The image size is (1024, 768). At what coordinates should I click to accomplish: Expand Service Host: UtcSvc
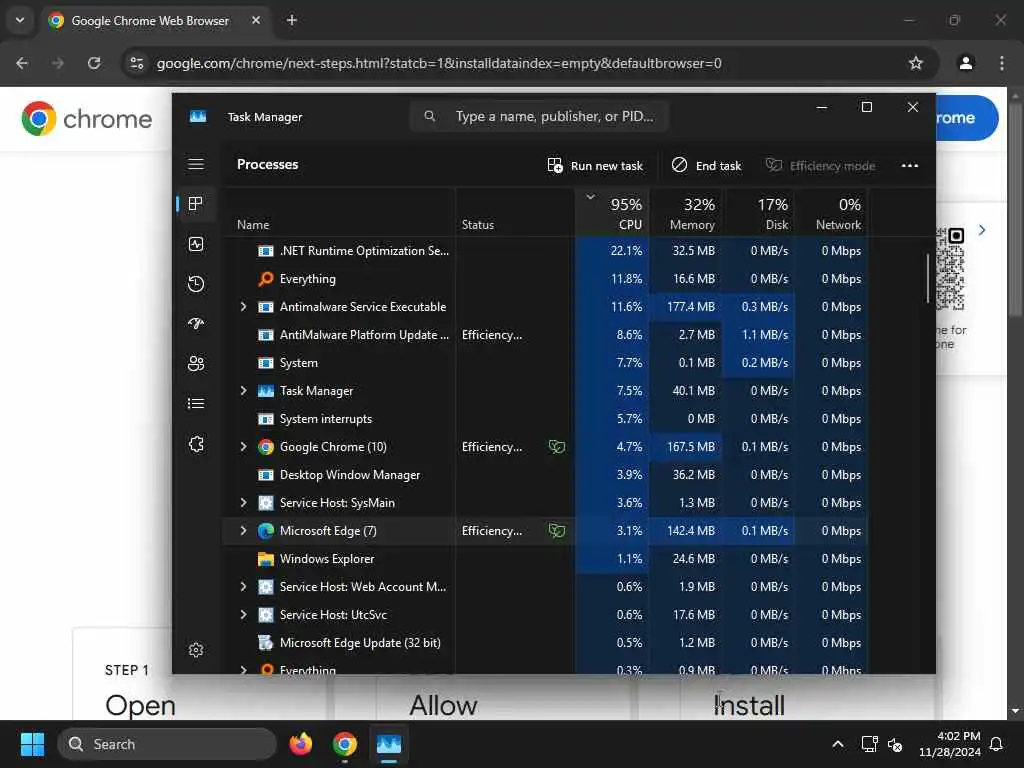(x=244, y=615)
